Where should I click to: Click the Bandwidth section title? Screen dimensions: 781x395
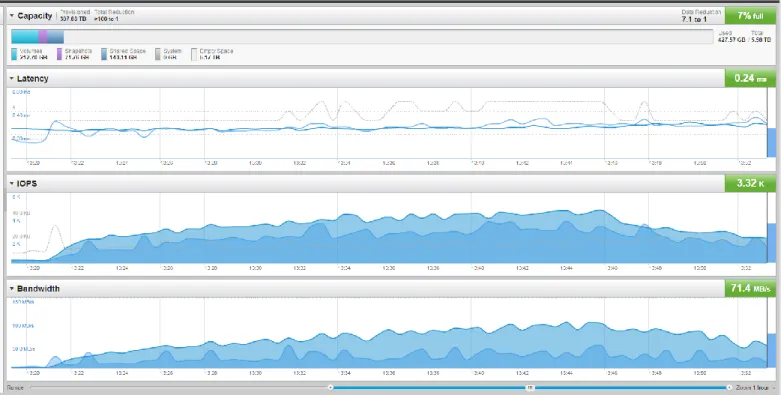tap(38, 289)
